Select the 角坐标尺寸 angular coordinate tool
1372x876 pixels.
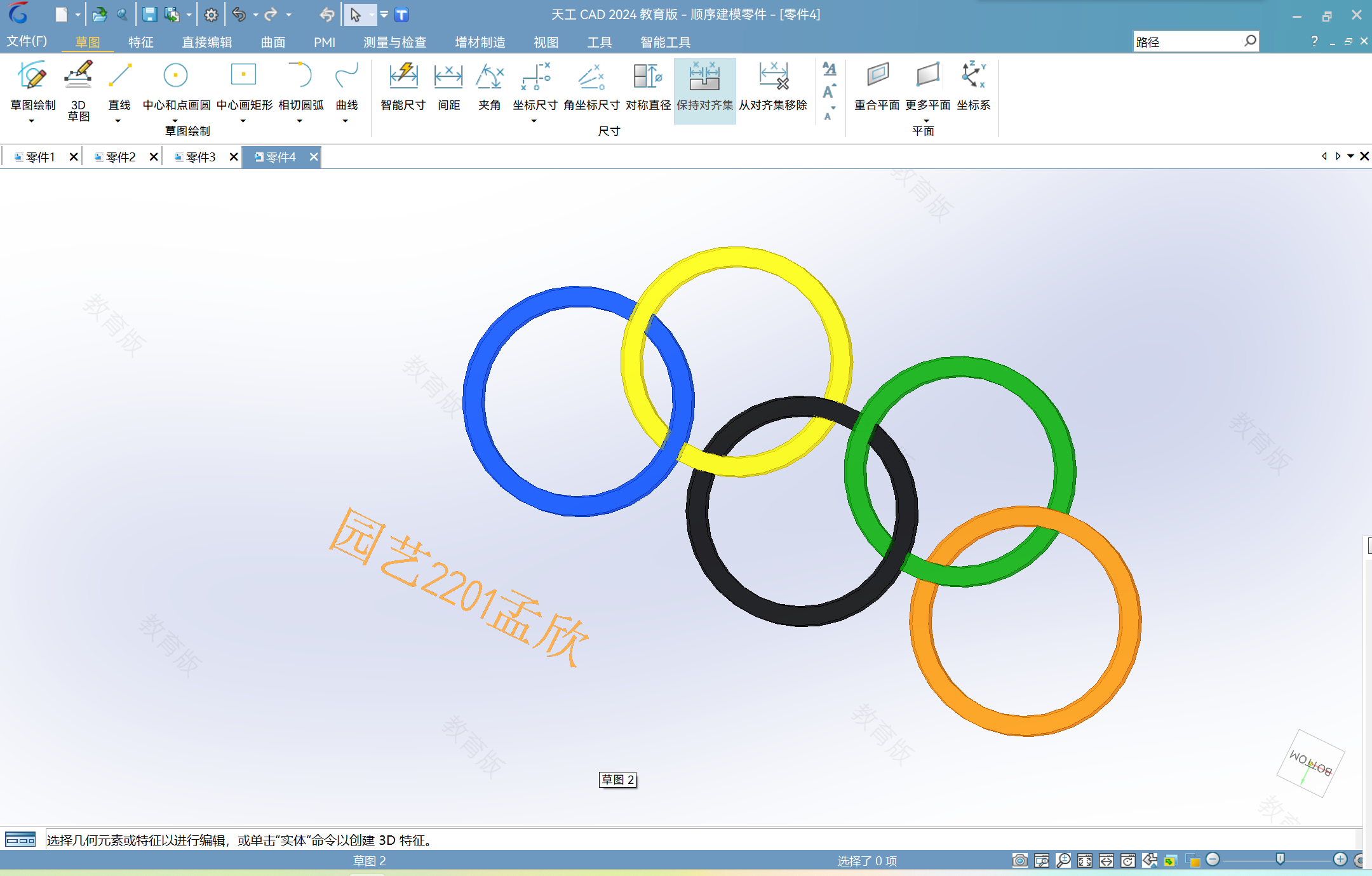tap(591, 87)
